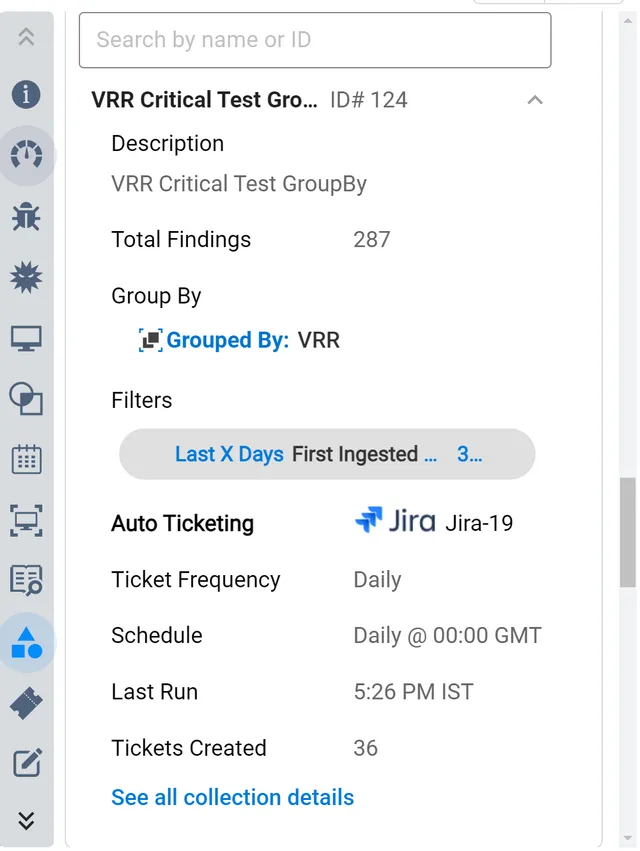Click the double down chevron icon
Screen dimensions: 640x851
pos(26,821)
